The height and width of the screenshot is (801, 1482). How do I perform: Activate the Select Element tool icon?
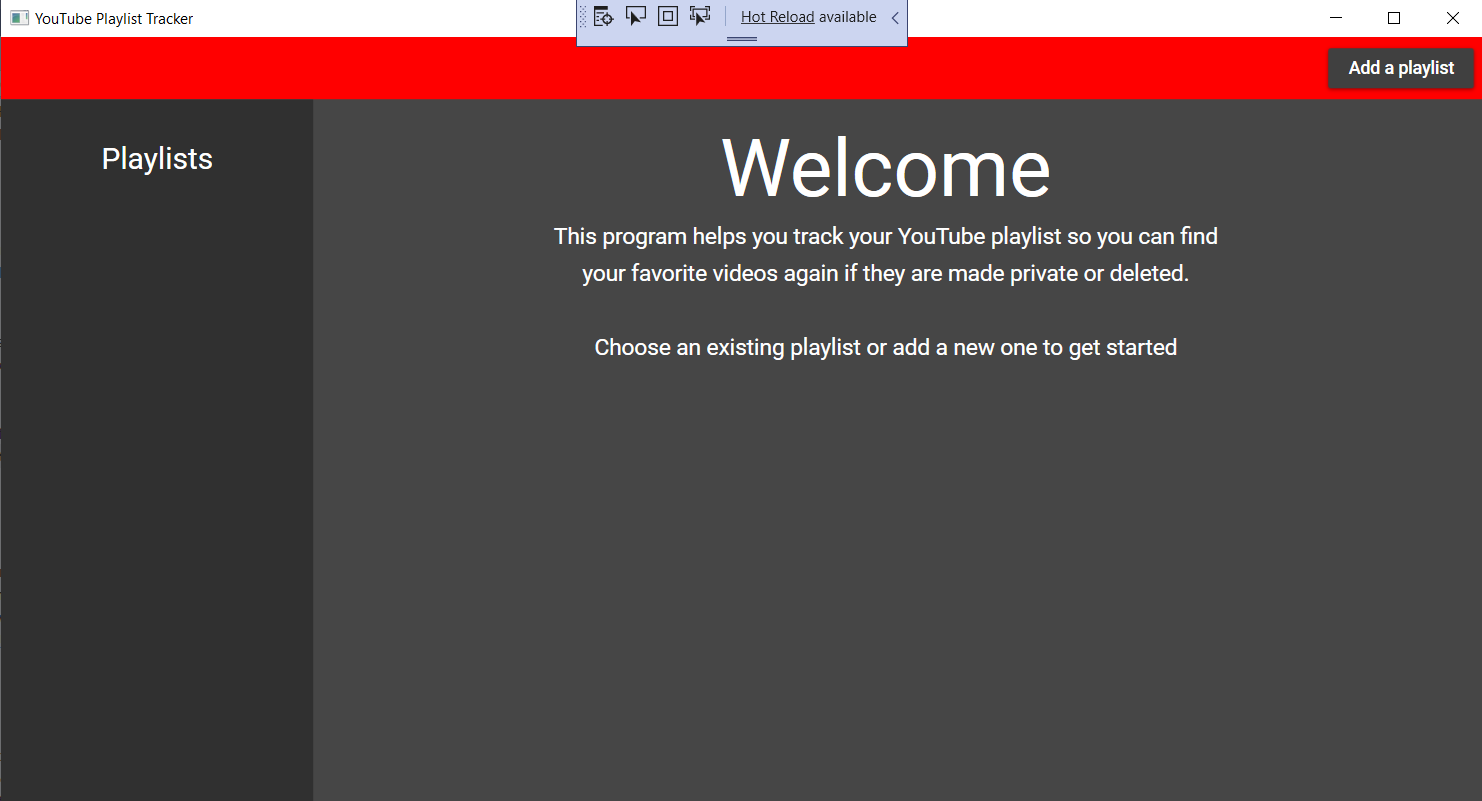[636, 16]
